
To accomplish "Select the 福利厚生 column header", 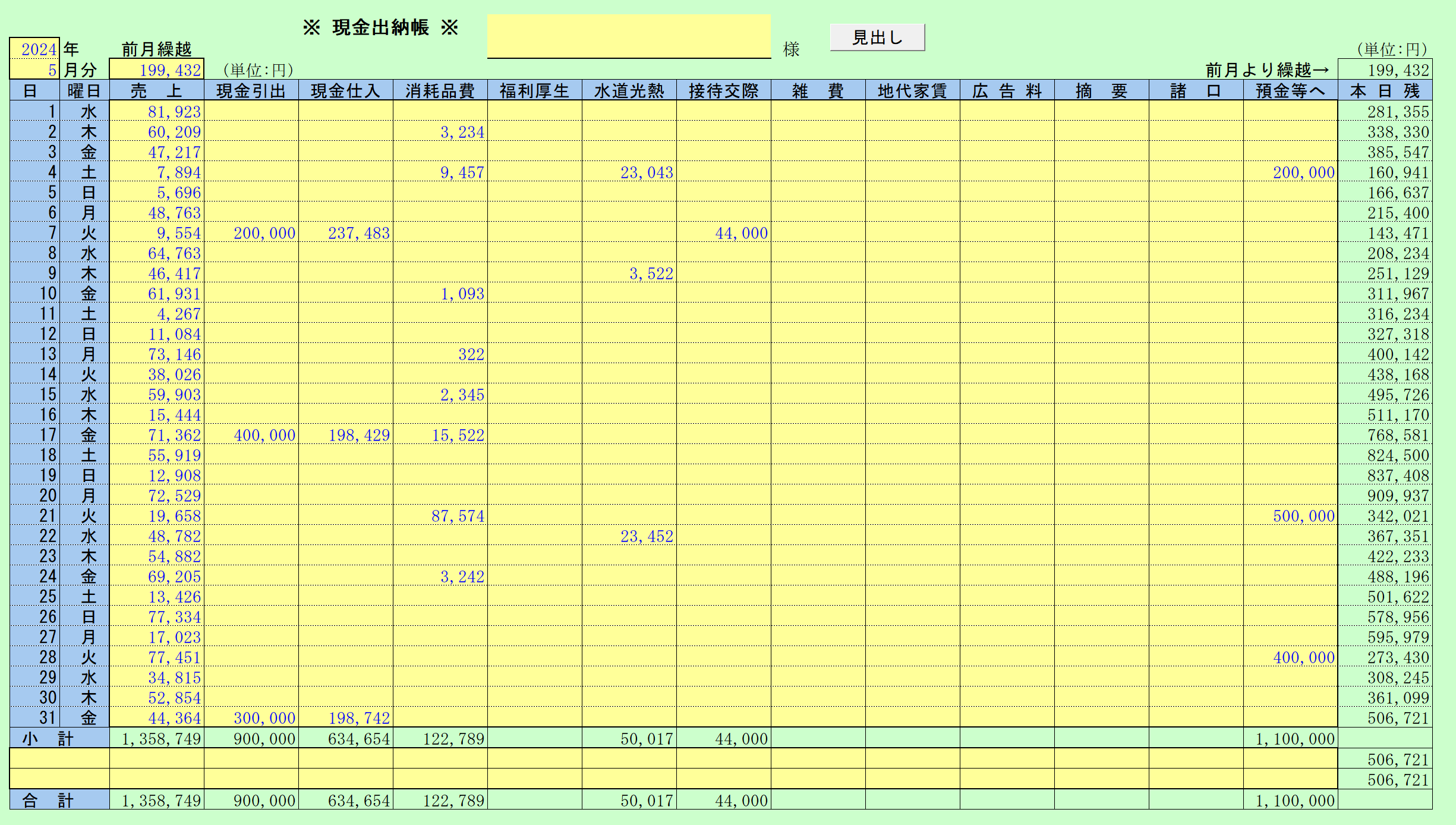I will click(x=535, y=90).
